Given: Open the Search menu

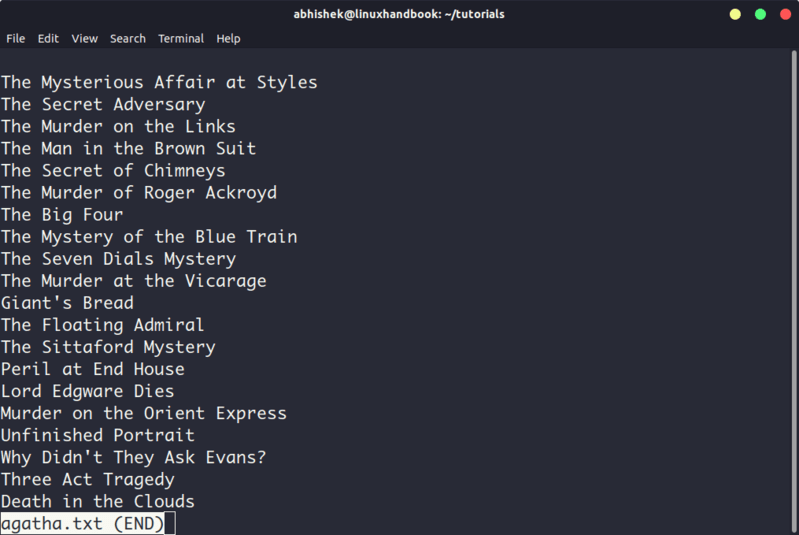Looking at the screenshot, I should (x=128, y=39).
